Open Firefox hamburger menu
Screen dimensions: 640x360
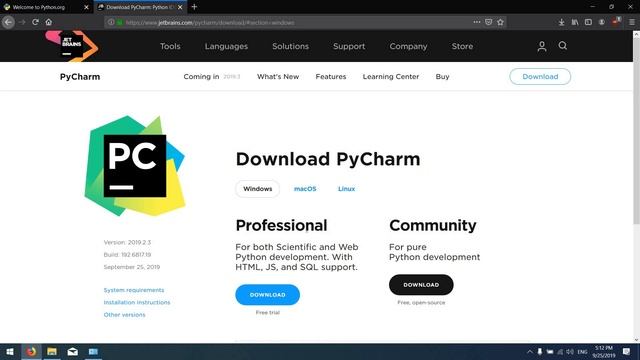632,22
